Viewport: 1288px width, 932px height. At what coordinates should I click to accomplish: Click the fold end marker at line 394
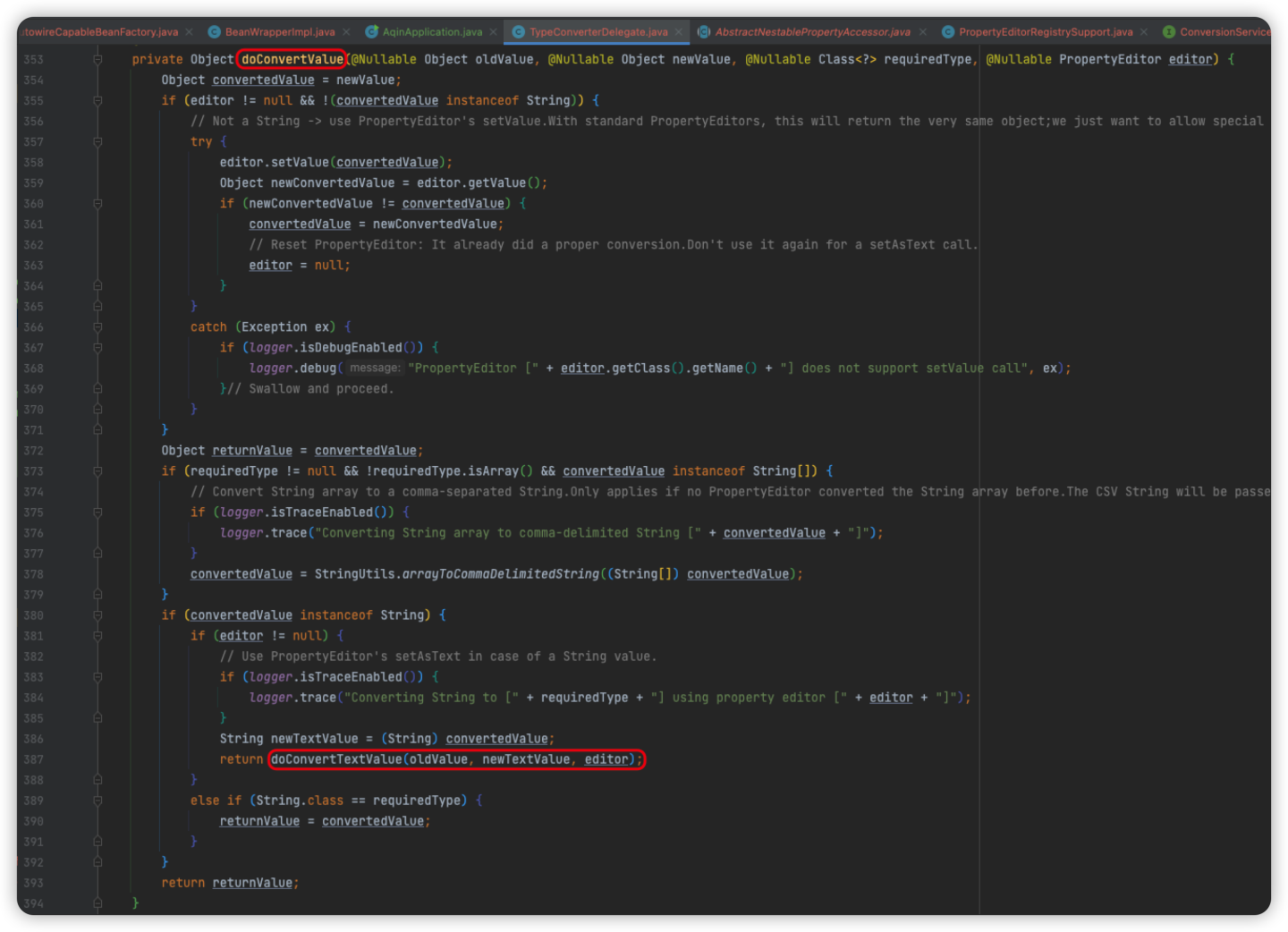[x=97, y=903]
